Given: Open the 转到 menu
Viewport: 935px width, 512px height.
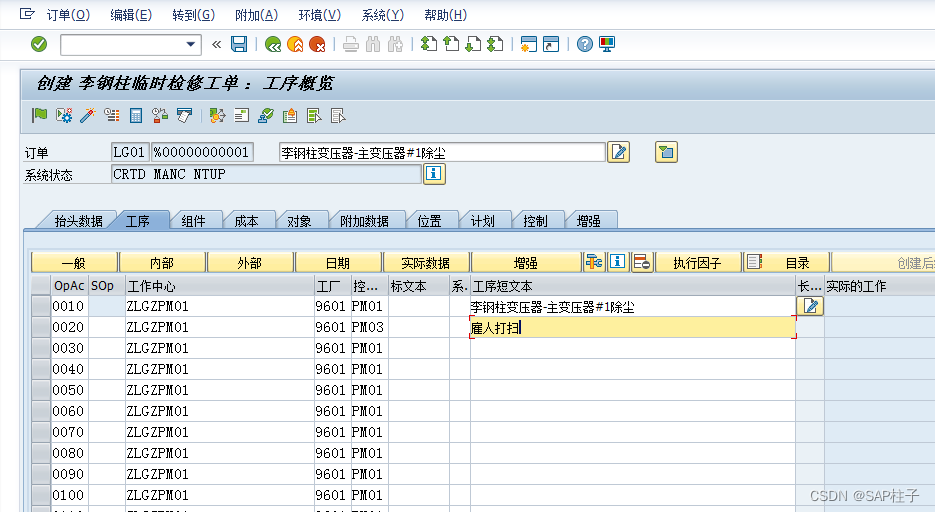Looking at the screenshot, I should (x=193, y=15).
